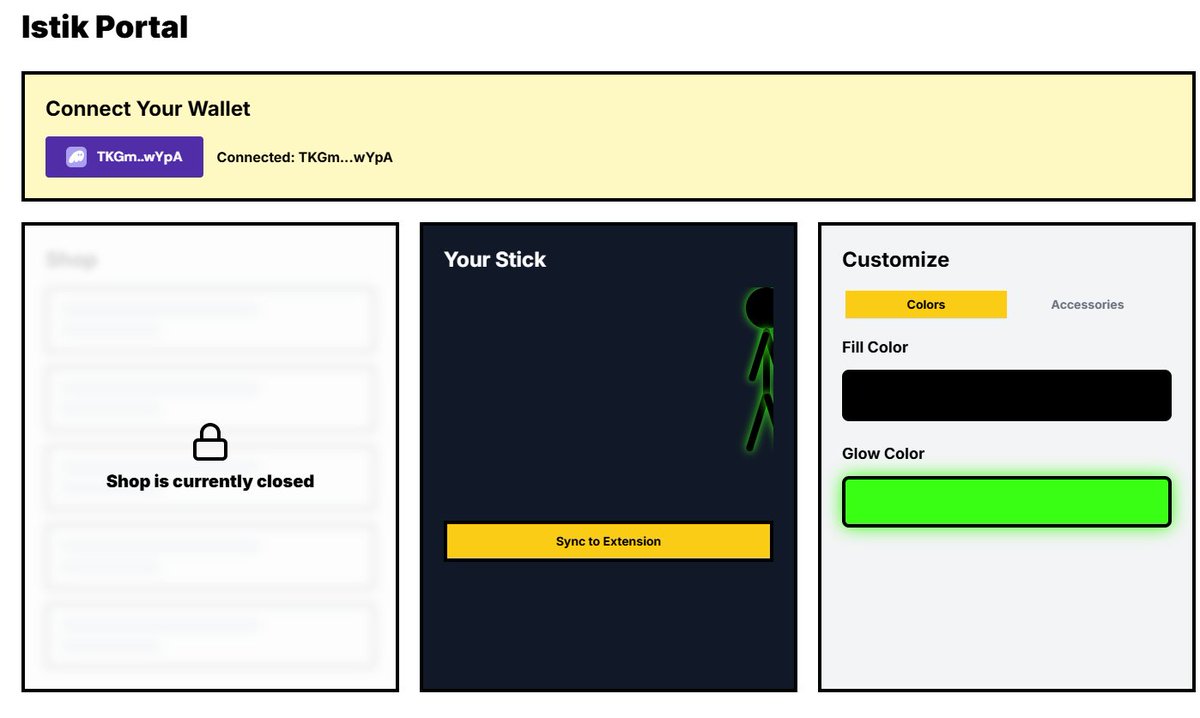This screenshot has height=718, width=1200.
Task: Click the Istik Portal heading
Action: [x=105, y=27]
